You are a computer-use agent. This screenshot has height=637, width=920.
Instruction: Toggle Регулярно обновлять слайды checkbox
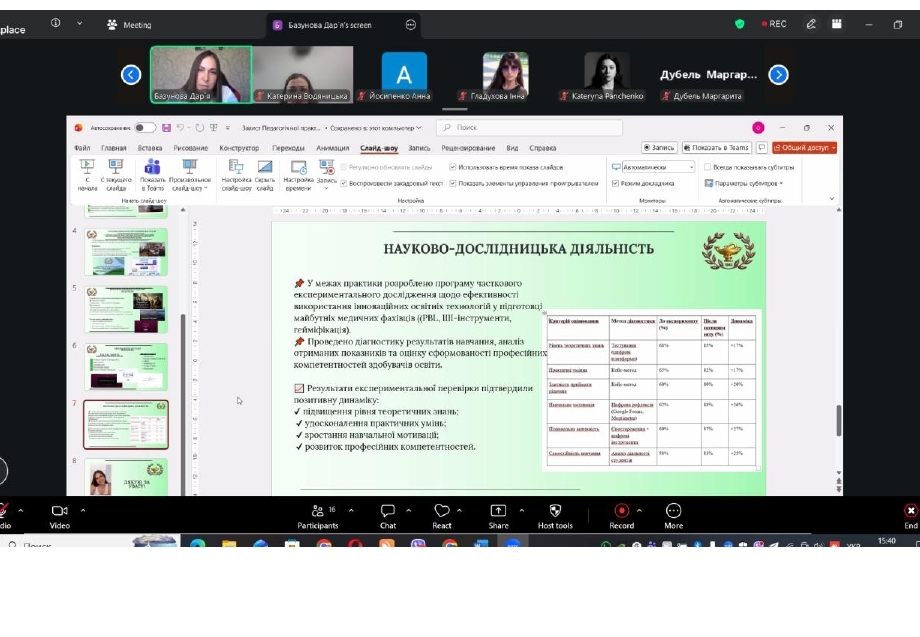tap(344, 167)
